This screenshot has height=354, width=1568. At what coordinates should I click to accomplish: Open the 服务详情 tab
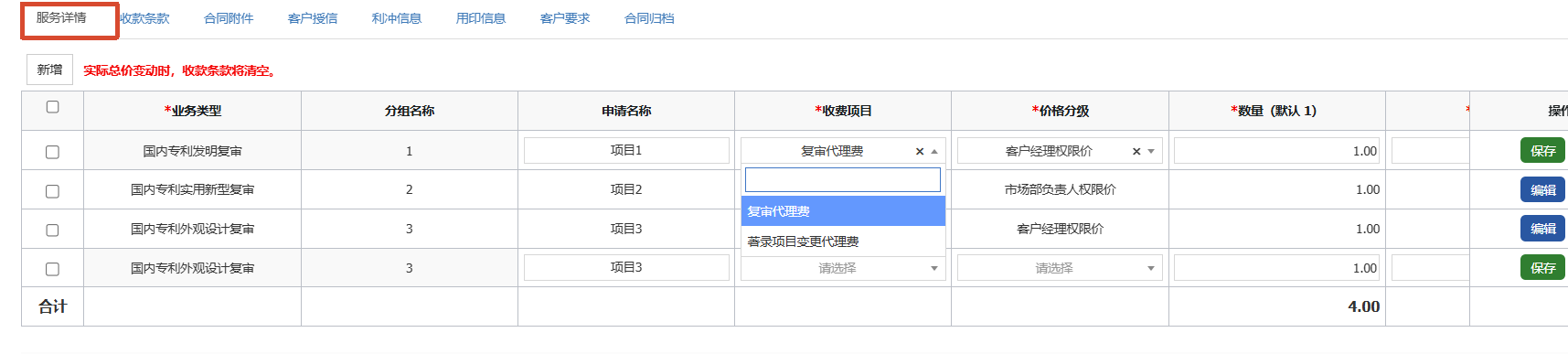[x=62, y=18]
